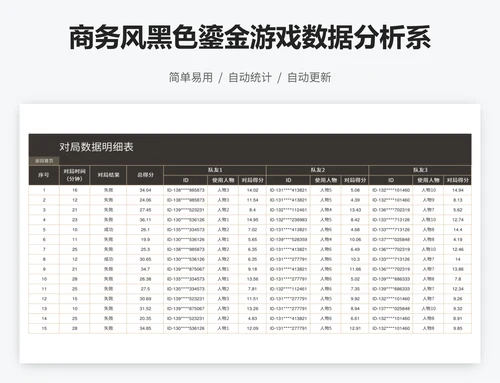Click the 简单易用 subtitle text

[x=191, y=77]
